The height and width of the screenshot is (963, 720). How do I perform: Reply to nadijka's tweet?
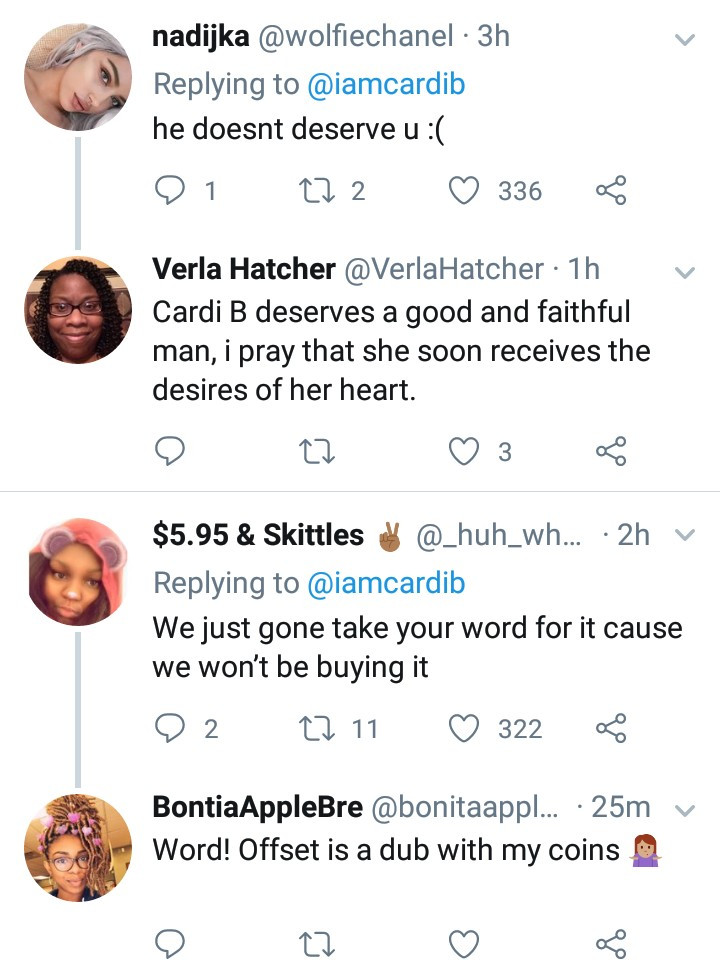click(171, 190)
